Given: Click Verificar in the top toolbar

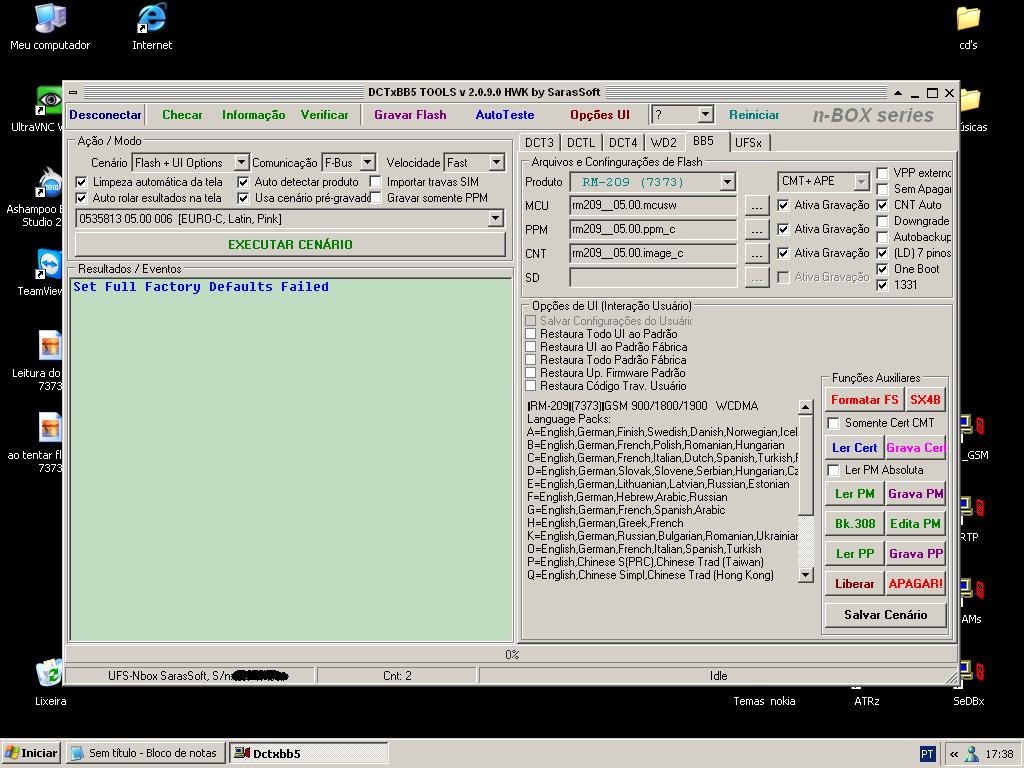Looking at the screenshot, I should (325, 115).
